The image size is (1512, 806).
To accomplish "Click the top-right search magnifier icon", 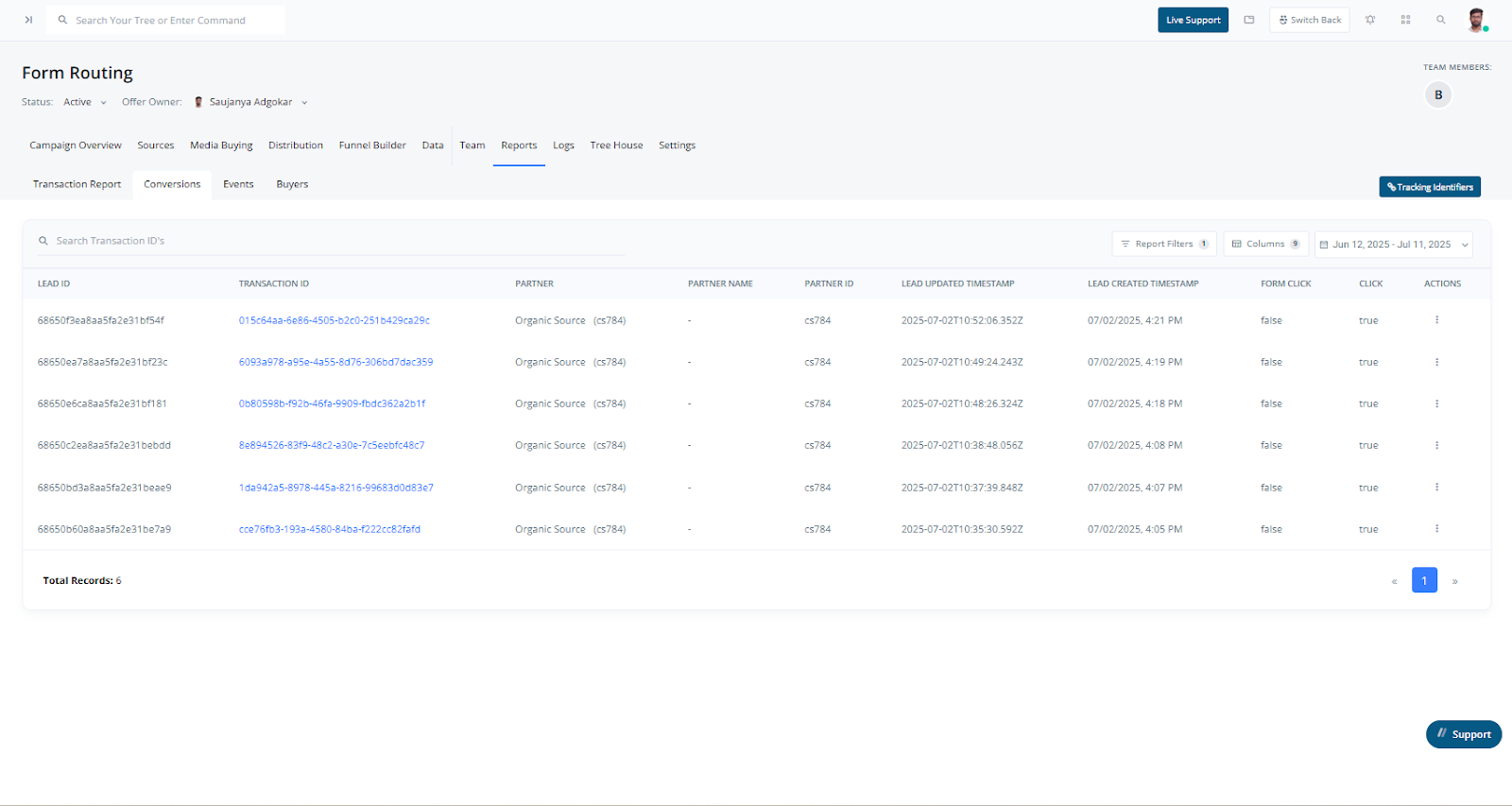I will point(1440,20).
